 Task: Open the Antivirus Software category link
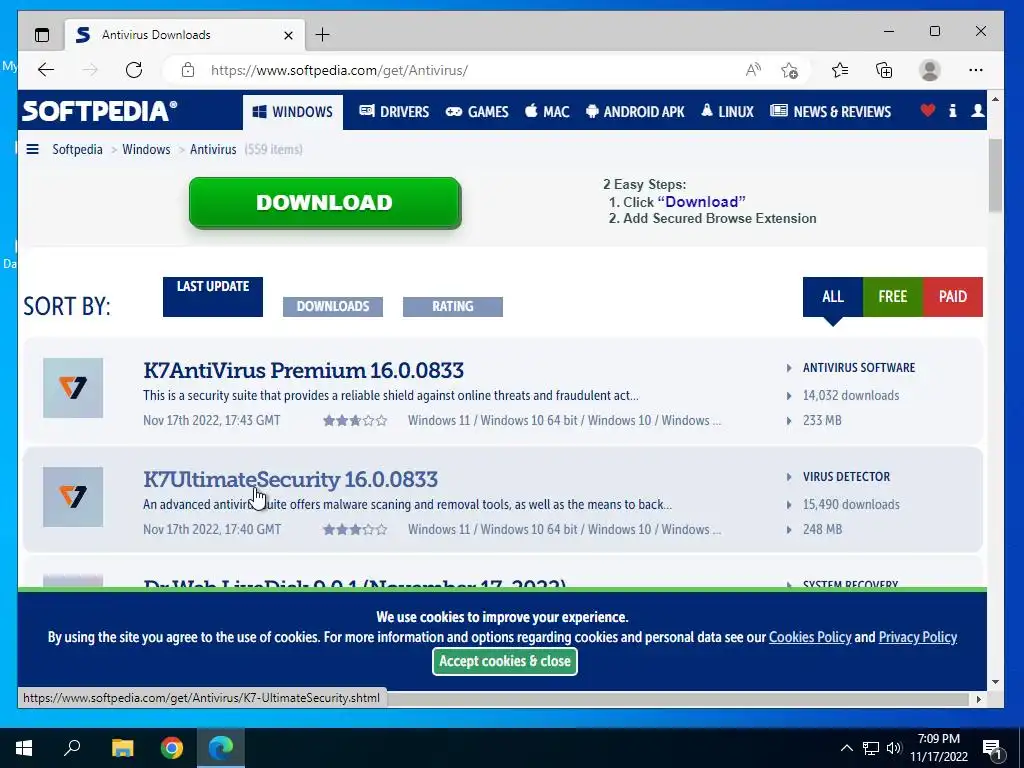point(859,368)
